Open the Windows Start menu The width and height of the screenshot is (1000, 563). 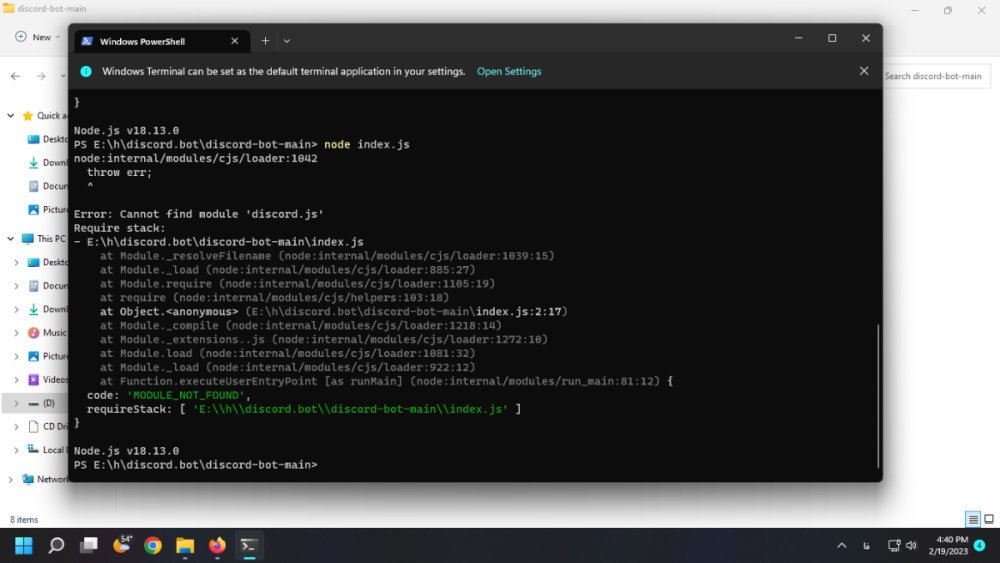coord(24,546)
